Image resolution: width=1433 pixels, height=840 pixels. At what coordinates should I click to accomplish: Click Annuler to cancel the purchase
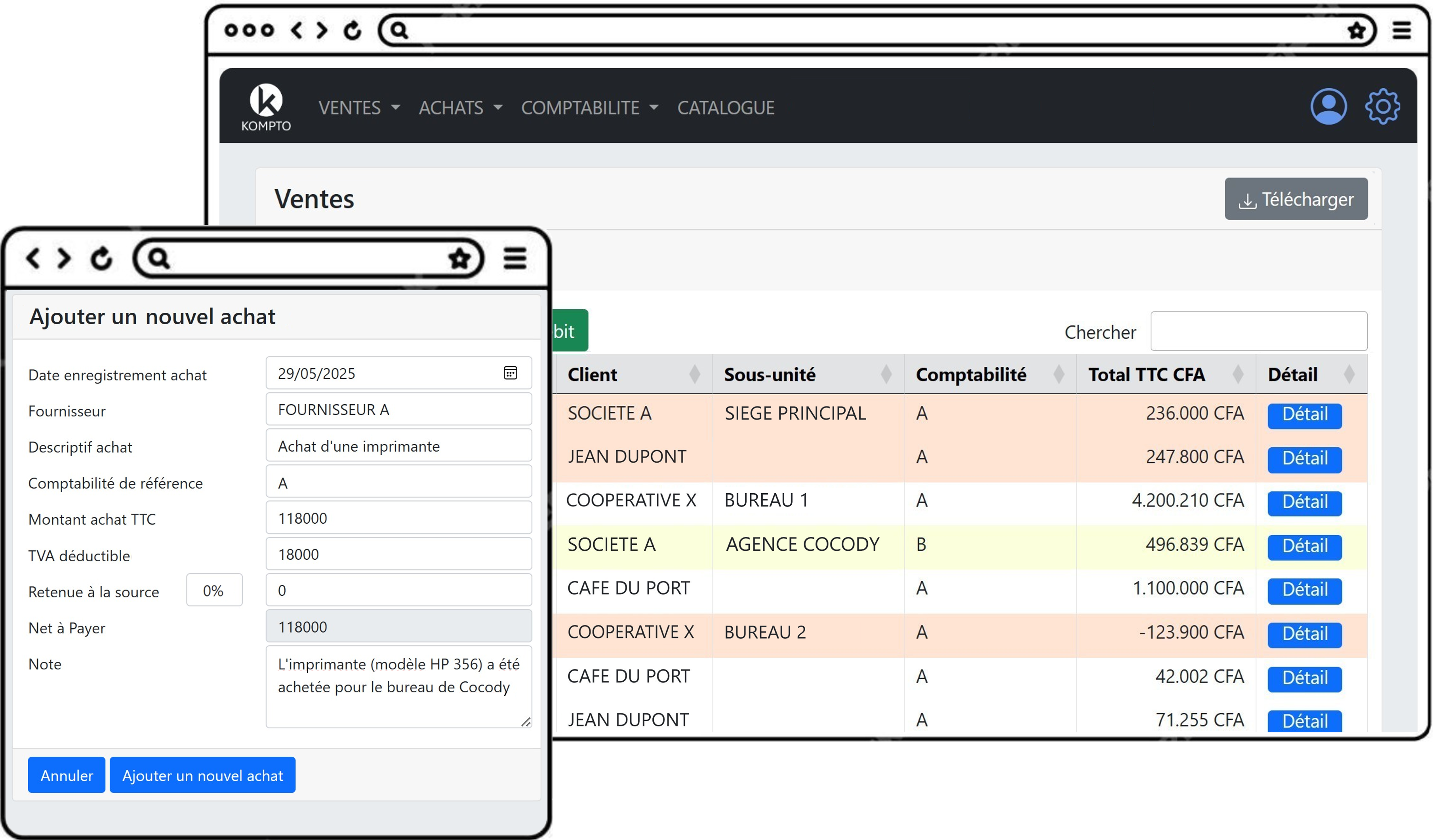[67, 775]
